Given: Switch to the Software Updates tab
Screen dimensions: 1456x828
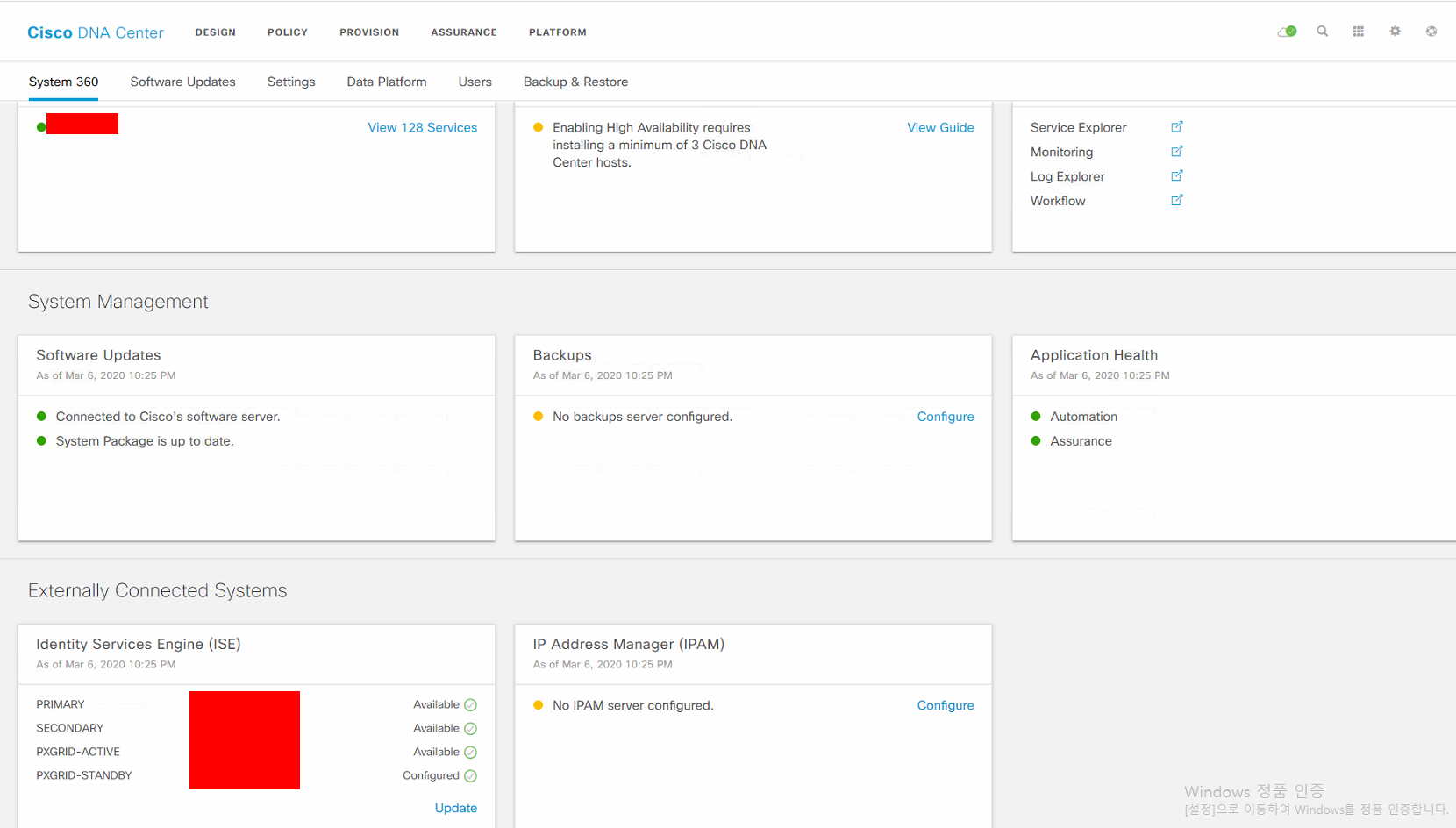Looking at the screenshot, I should (183, 82).
